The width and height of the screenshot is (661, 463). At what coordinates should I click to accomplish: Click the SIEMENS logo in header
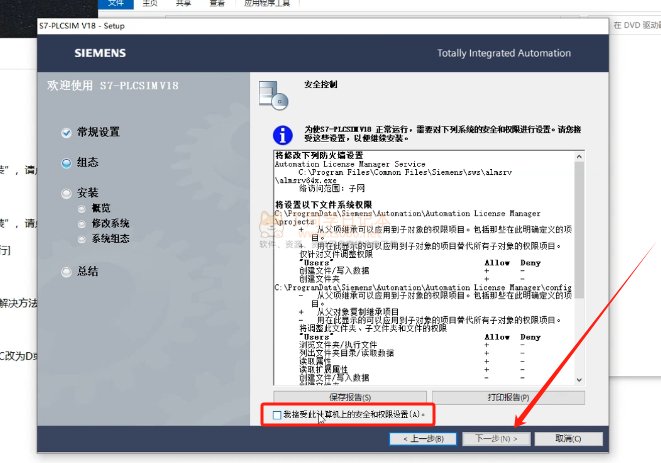[x=100, y=53]
